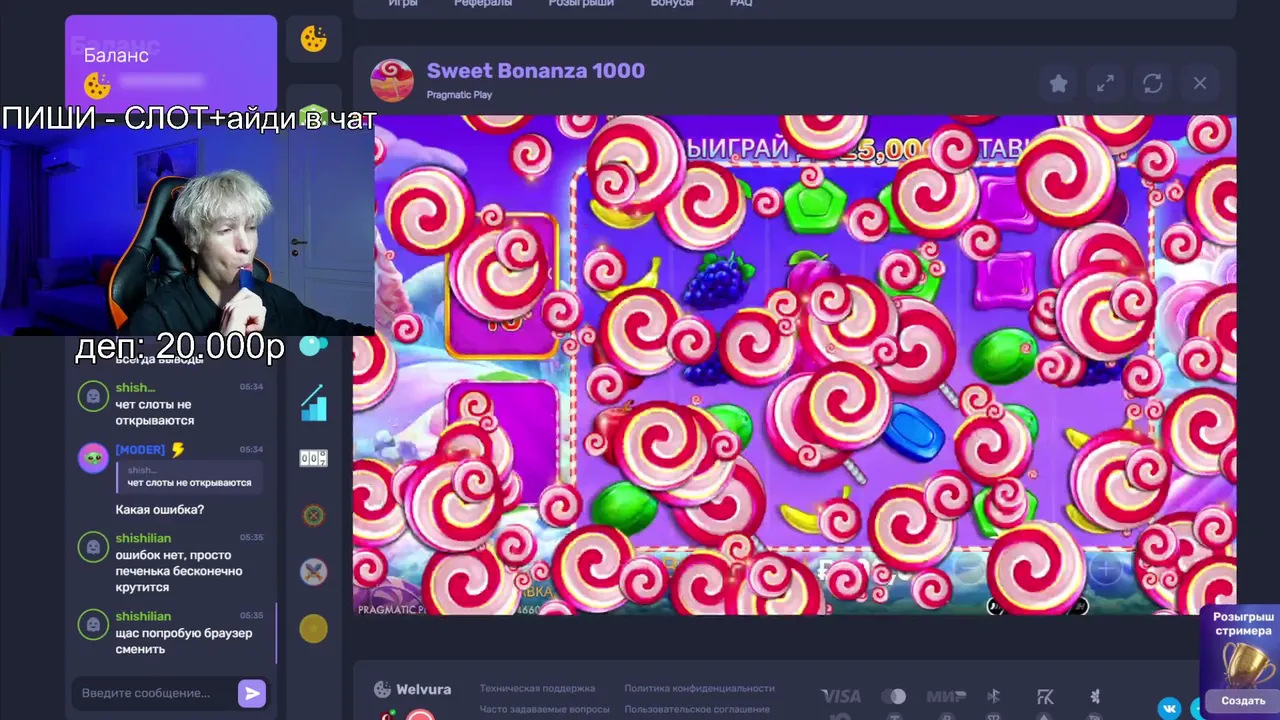
Task: Close the Sweet Bonanza 1000 game panel
Action: click(1200, 84)
